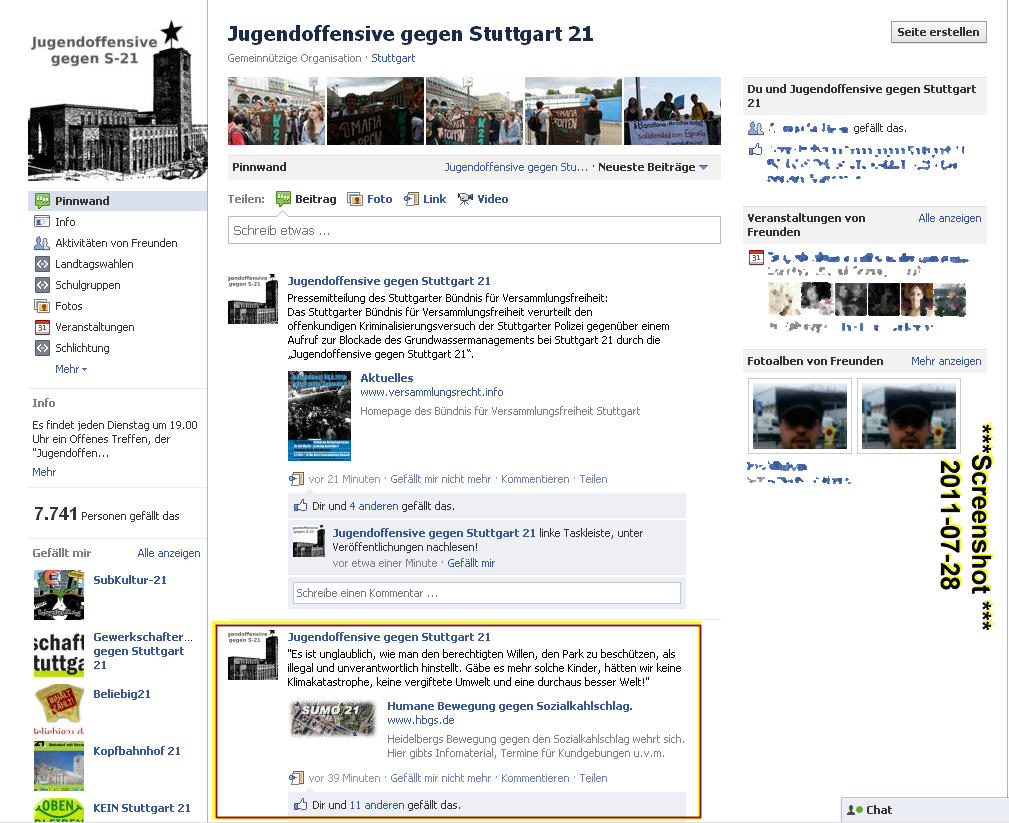Click 'Gefällt mir' on the page's comment

pos(471,563)
